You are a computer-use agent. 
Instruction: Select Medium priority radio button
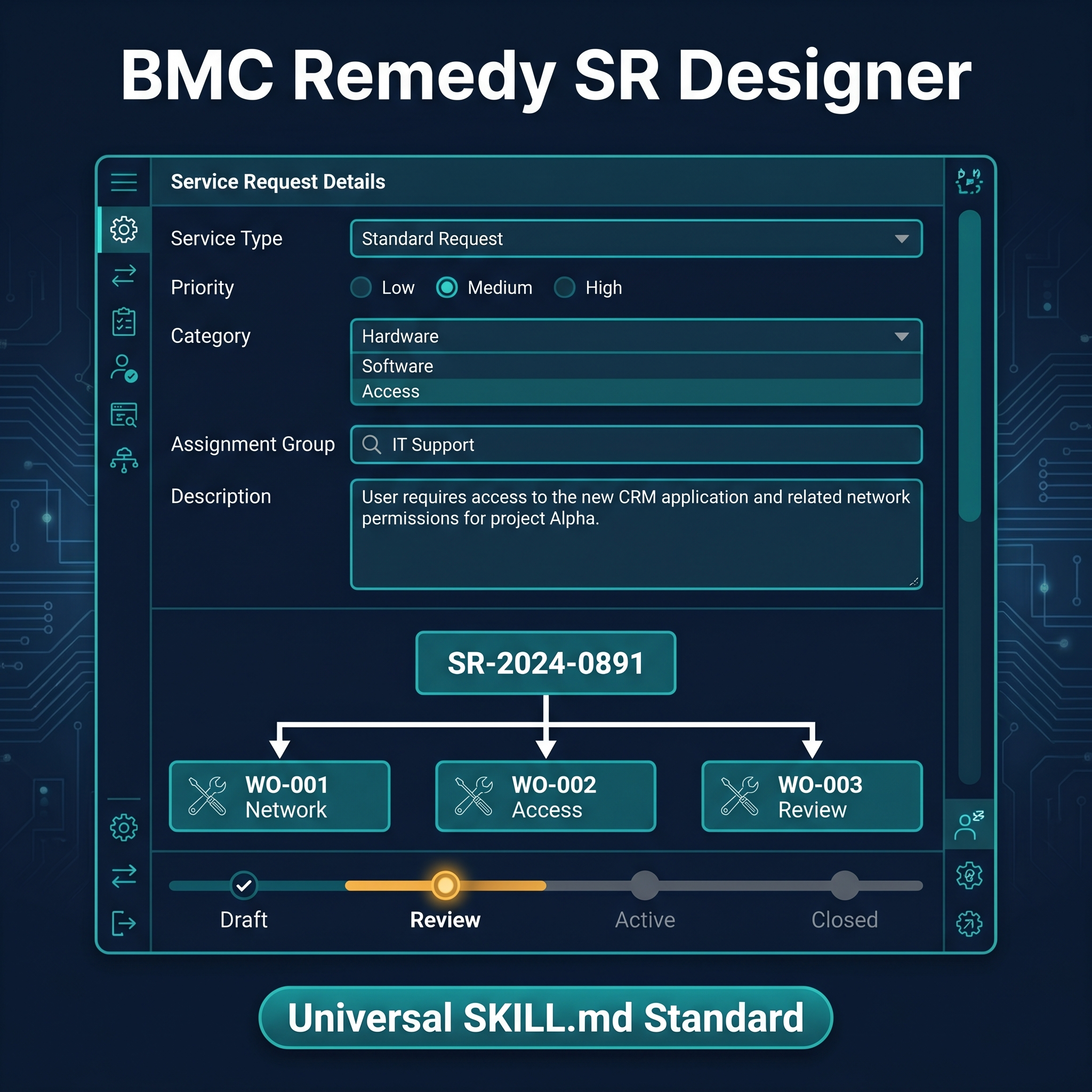click(x=446, y=287)
